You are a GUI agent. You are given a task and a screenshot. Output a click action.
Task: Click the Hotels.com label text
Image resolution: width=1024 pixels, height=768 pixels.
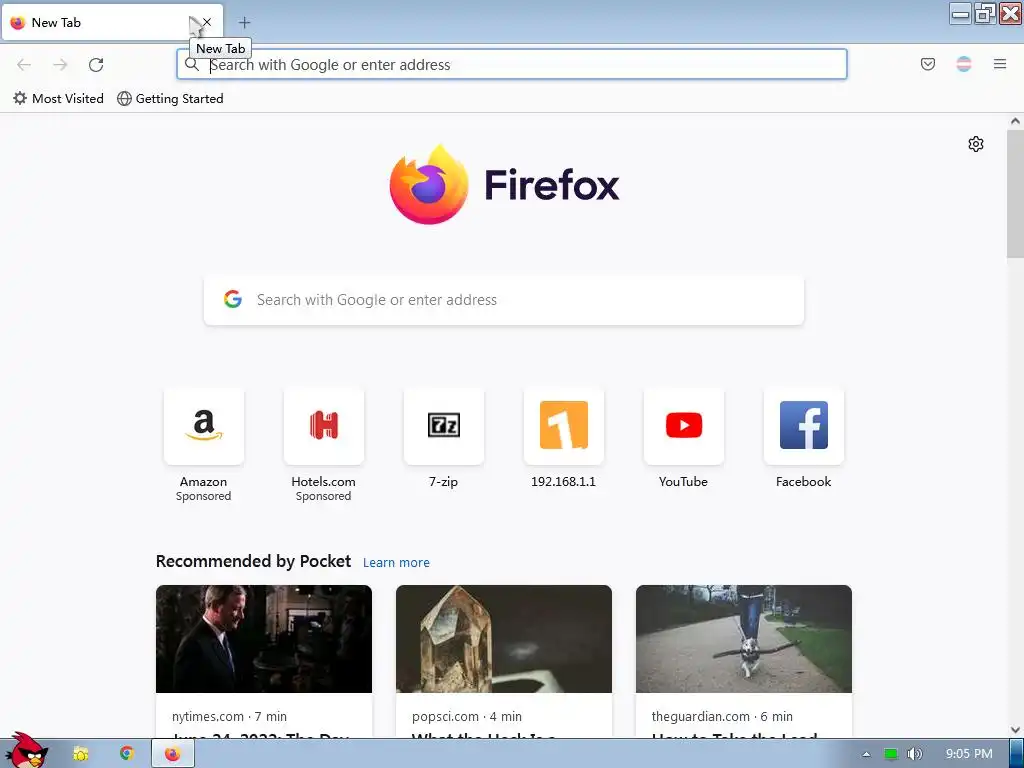[324, 482]
